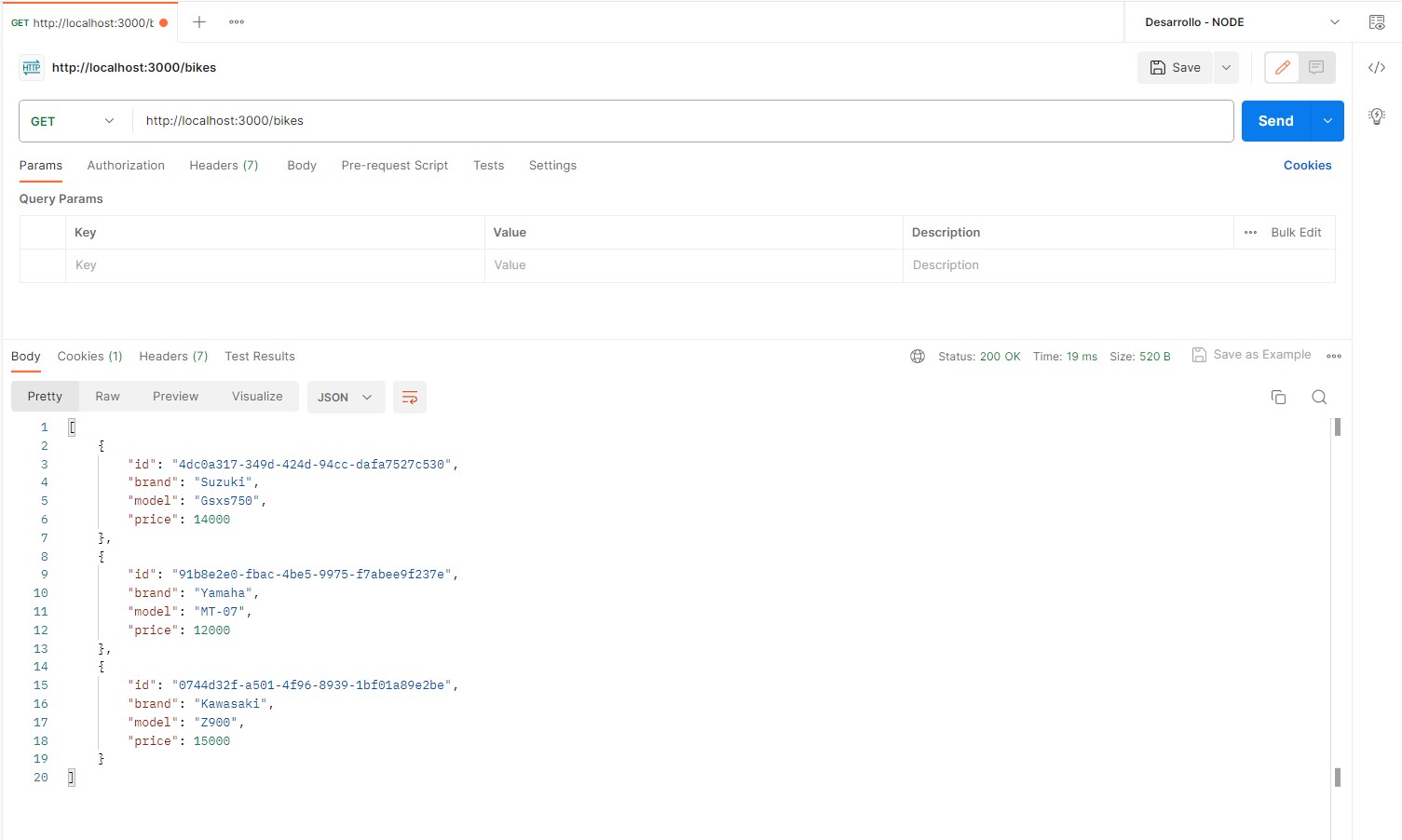Viewport: 1402px width, 840px height.
Task: Go to Pre-request Script tab
Action: coord(395,165)
